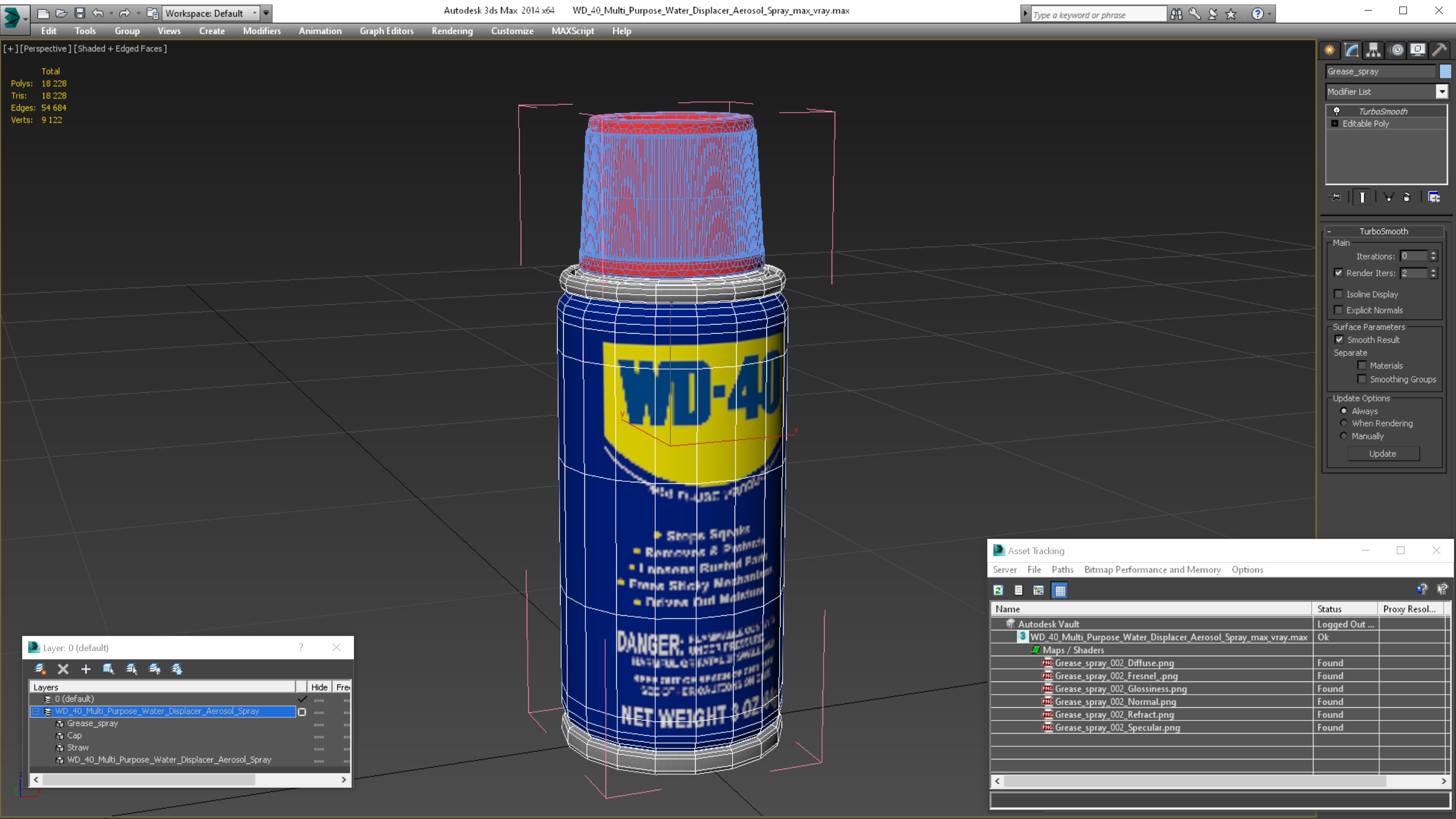Click Highlight Selected Objects' Layers icon

pyautogui.click(x=131, y=669)
